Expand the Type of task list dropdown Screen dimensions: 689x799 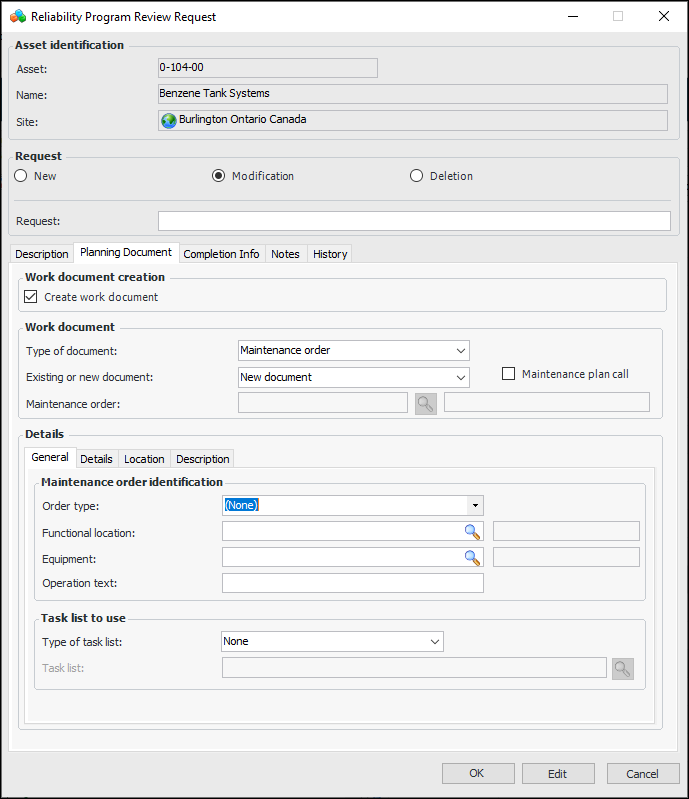coord(332,642)
